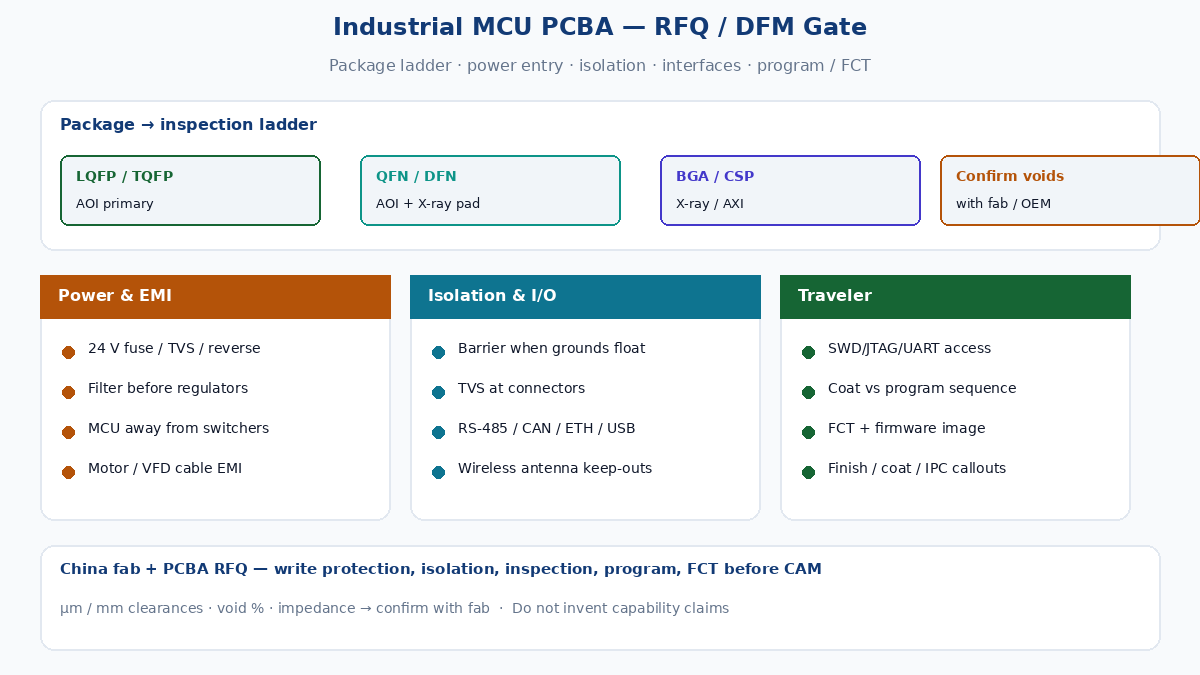Click the bullet beside Barrier when grounds float
Viewport: 1200px width, 675px height.
(x=438, y=352)
